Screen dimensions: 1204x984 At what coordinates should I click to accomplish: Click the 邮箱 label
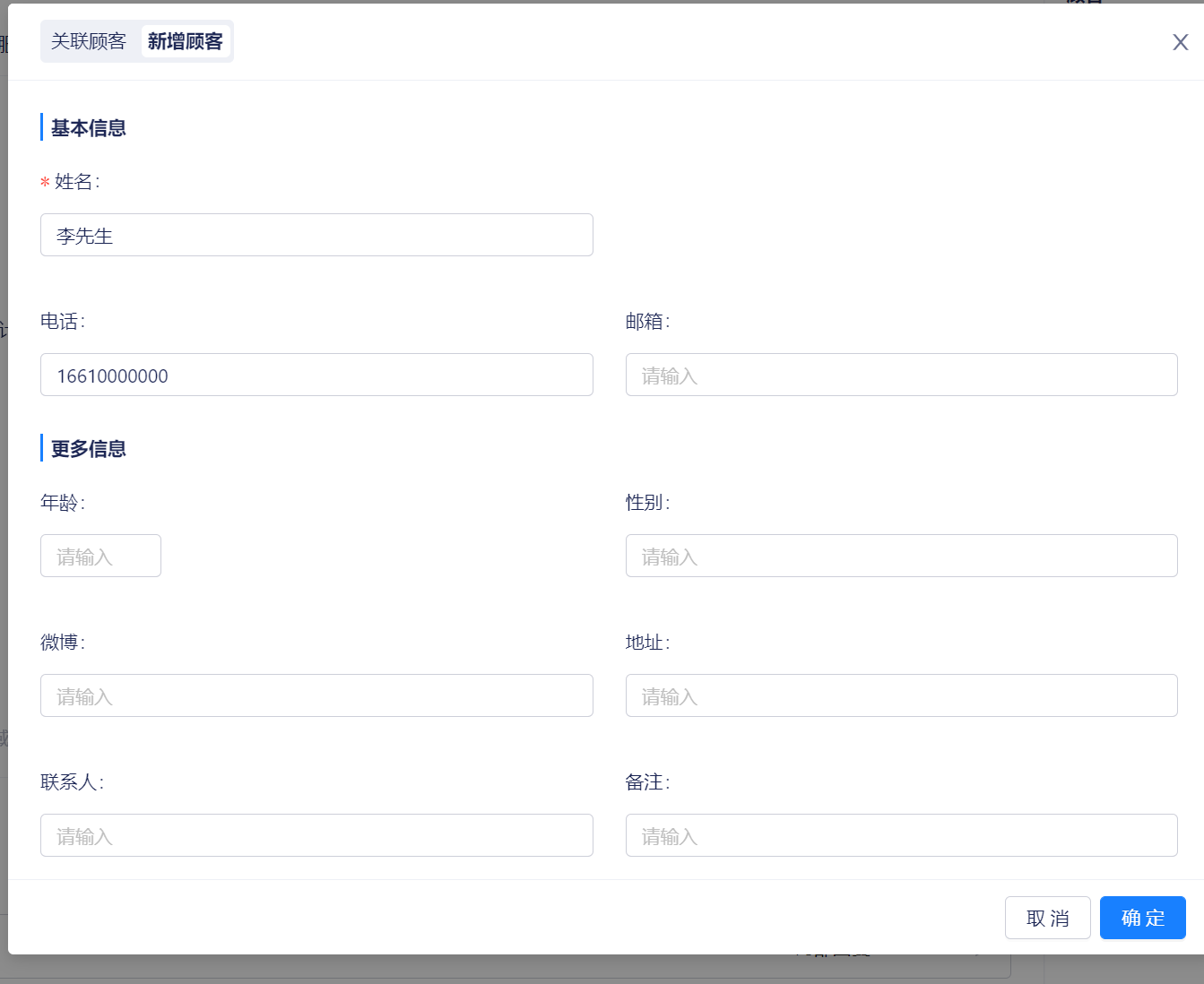tap(648, 322)
